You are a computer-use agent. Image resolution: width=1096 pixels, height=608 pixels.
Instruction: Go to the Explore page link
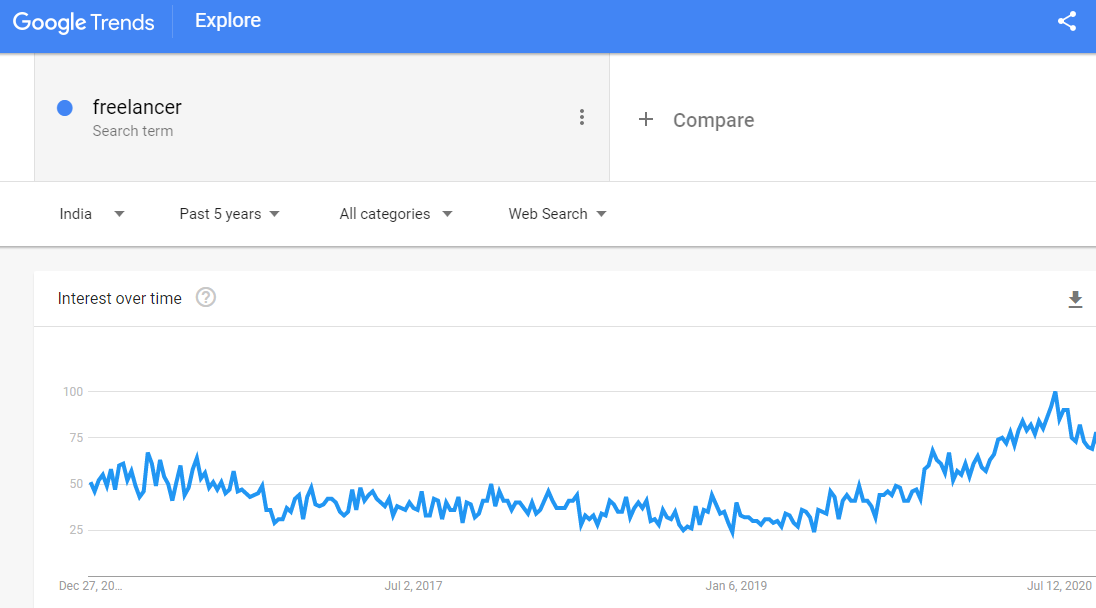click(228, 21)
